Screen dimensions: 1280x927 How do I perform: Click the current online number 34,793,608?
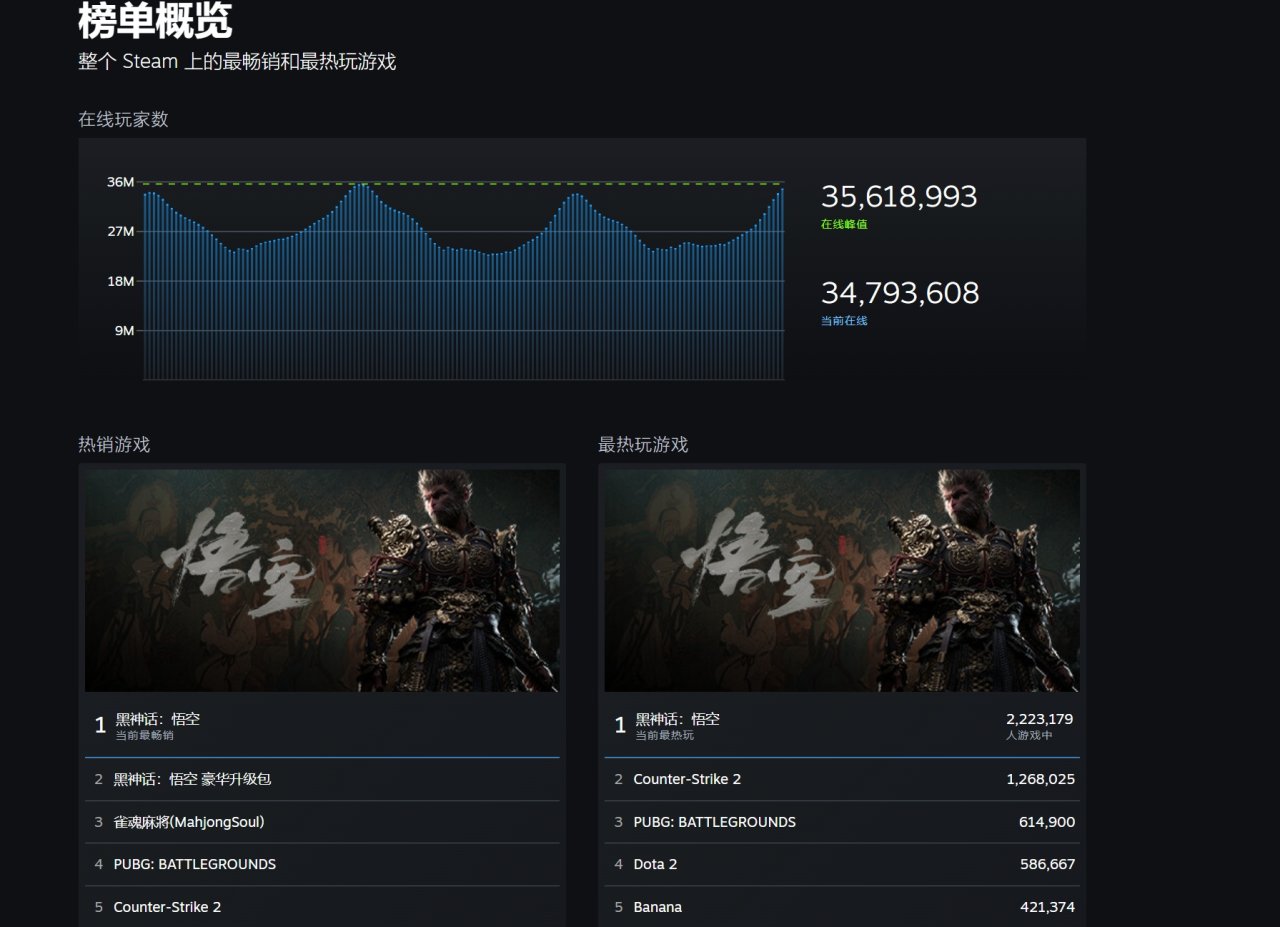point(900,293)
